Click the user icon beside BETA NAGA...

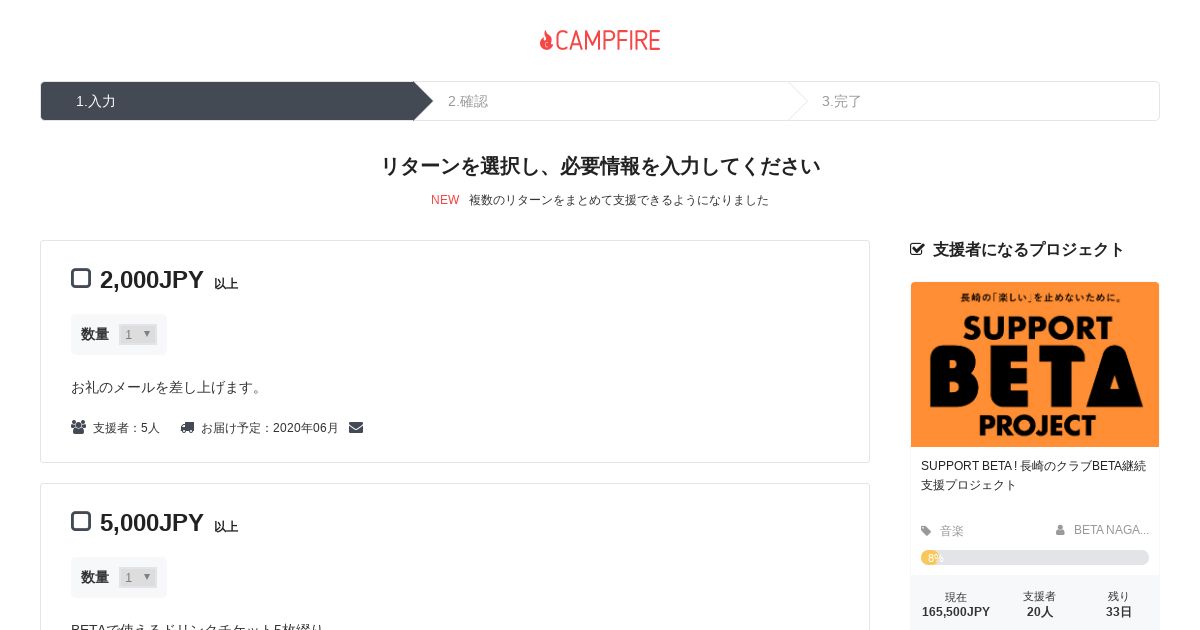point(1060,530)
